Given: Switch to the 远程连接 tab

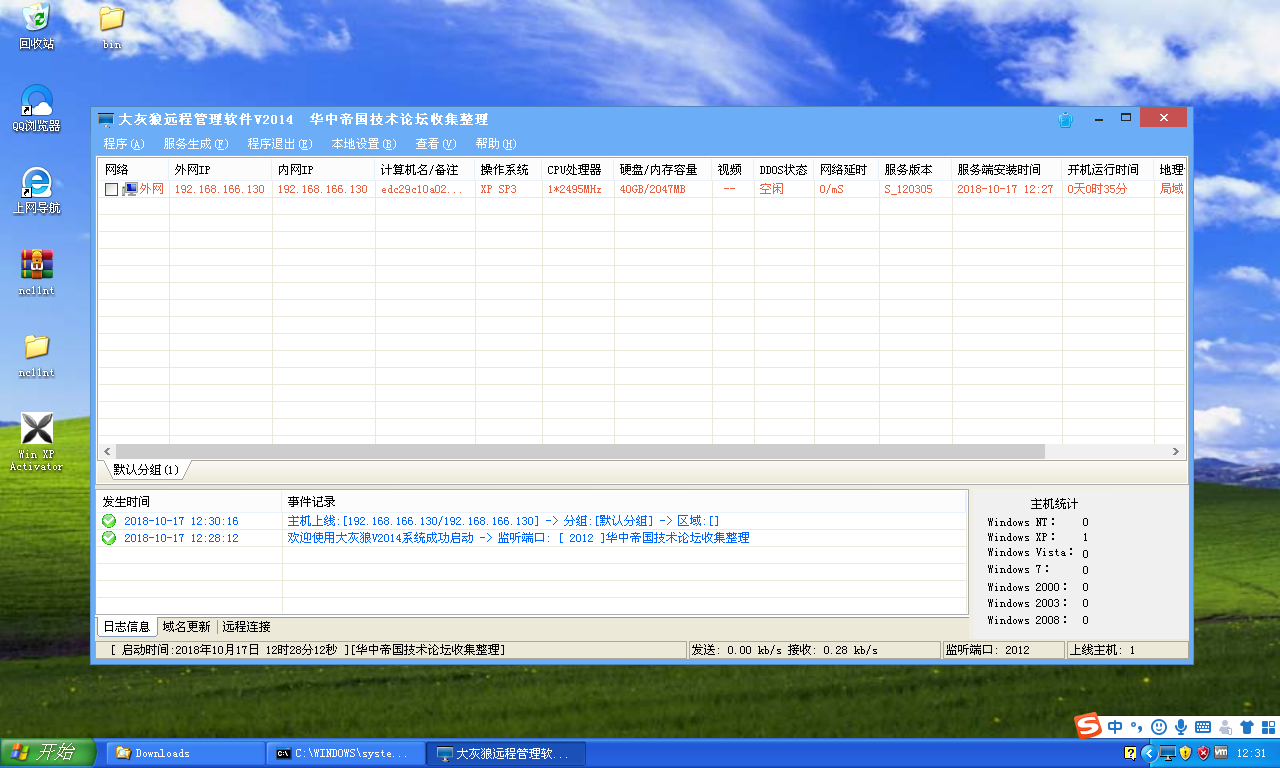Looking at the screenshot, I should pos(246,627).
